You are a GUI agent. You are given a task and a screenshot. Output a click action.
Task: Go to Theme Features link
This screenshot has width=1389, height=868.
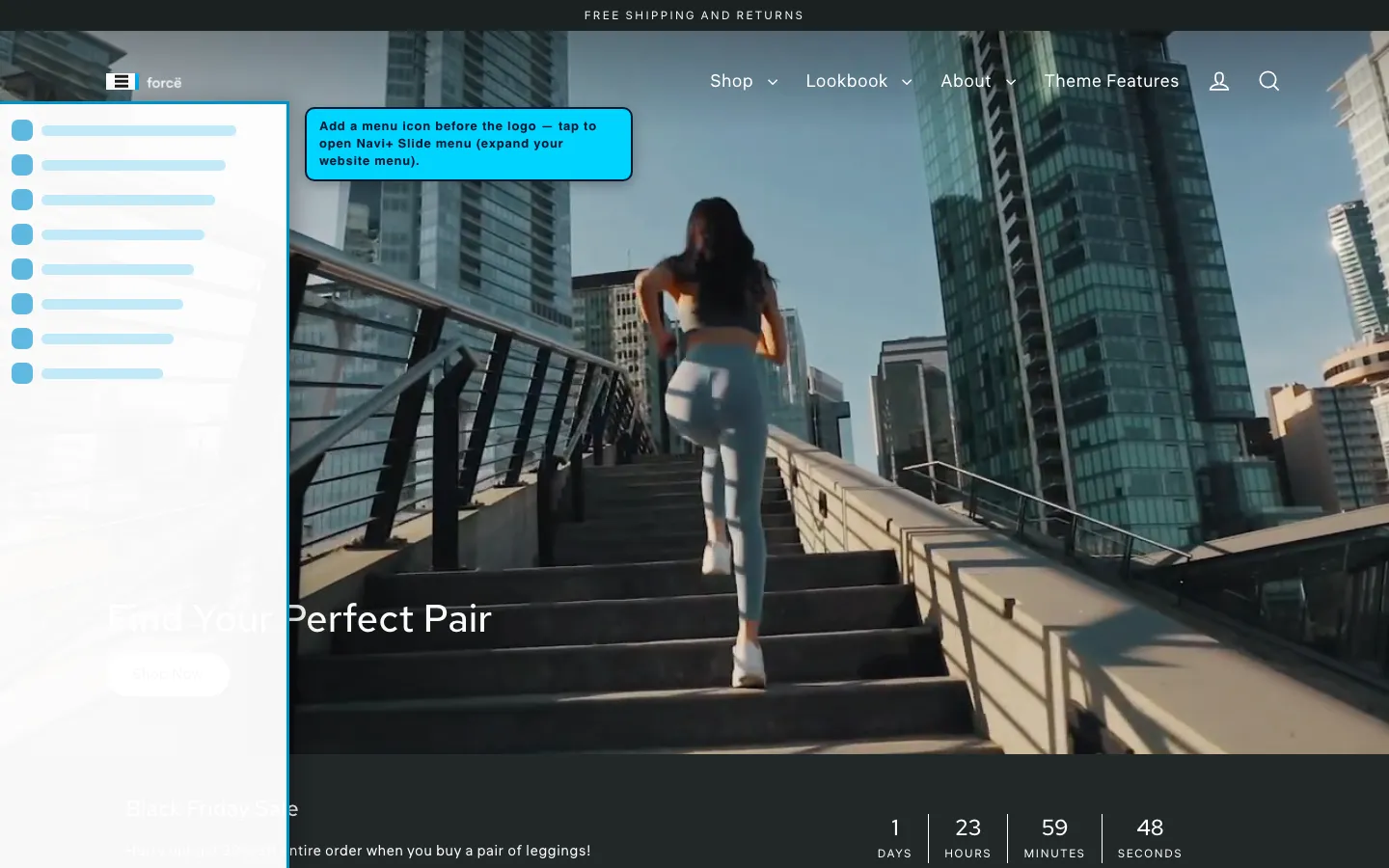pyautogui.click(x=1111, y=81)
